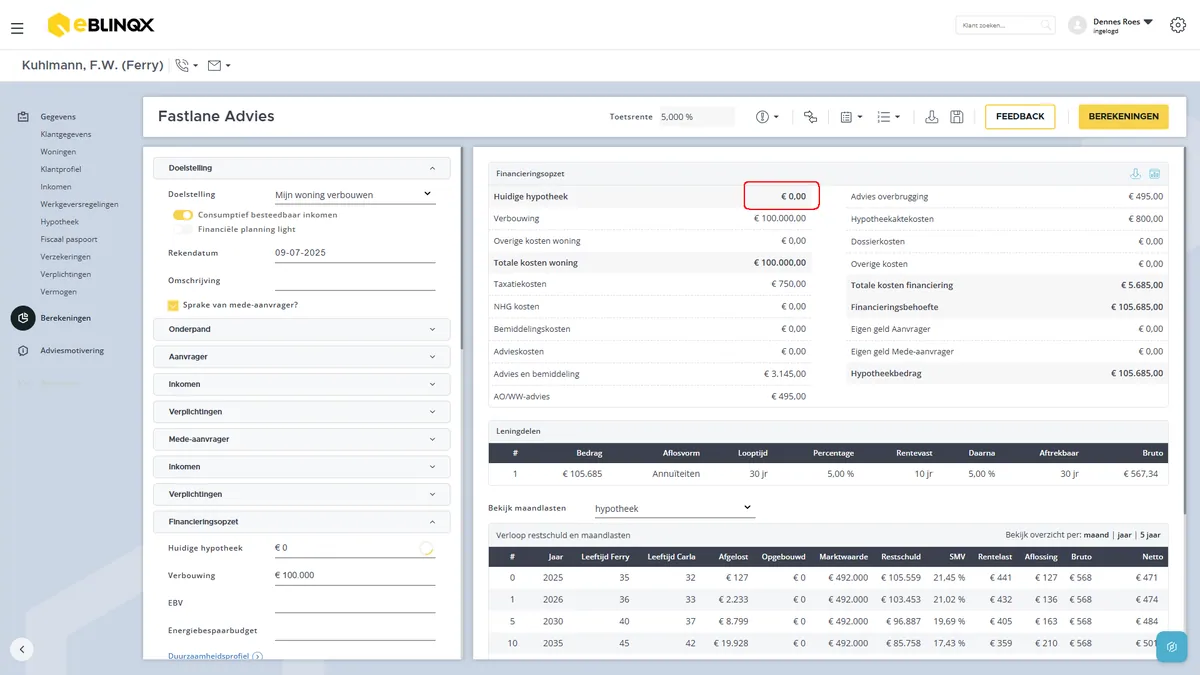The image size is (1200, 675).
Task: Show overview per maand
Action: [1095, 535]
